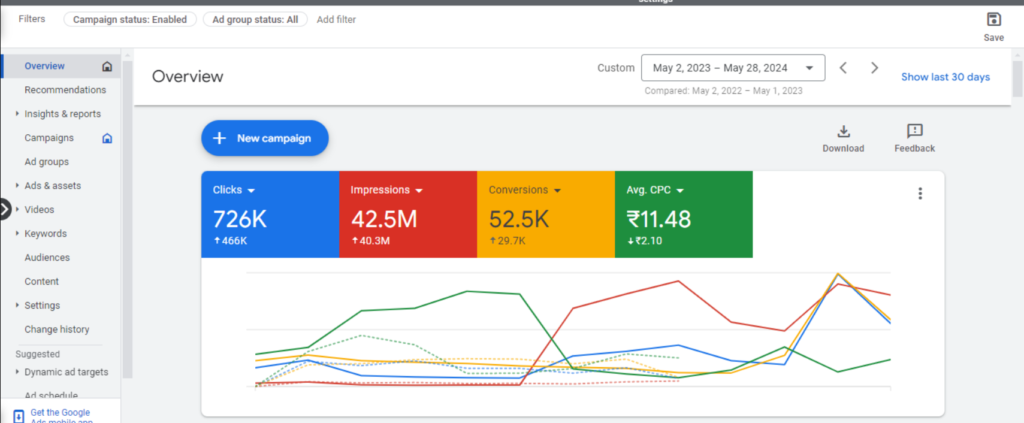Click the Suggested section heading
Image resolution: width=1024 pixels, height=423 pixels.
tap(38, 354)
